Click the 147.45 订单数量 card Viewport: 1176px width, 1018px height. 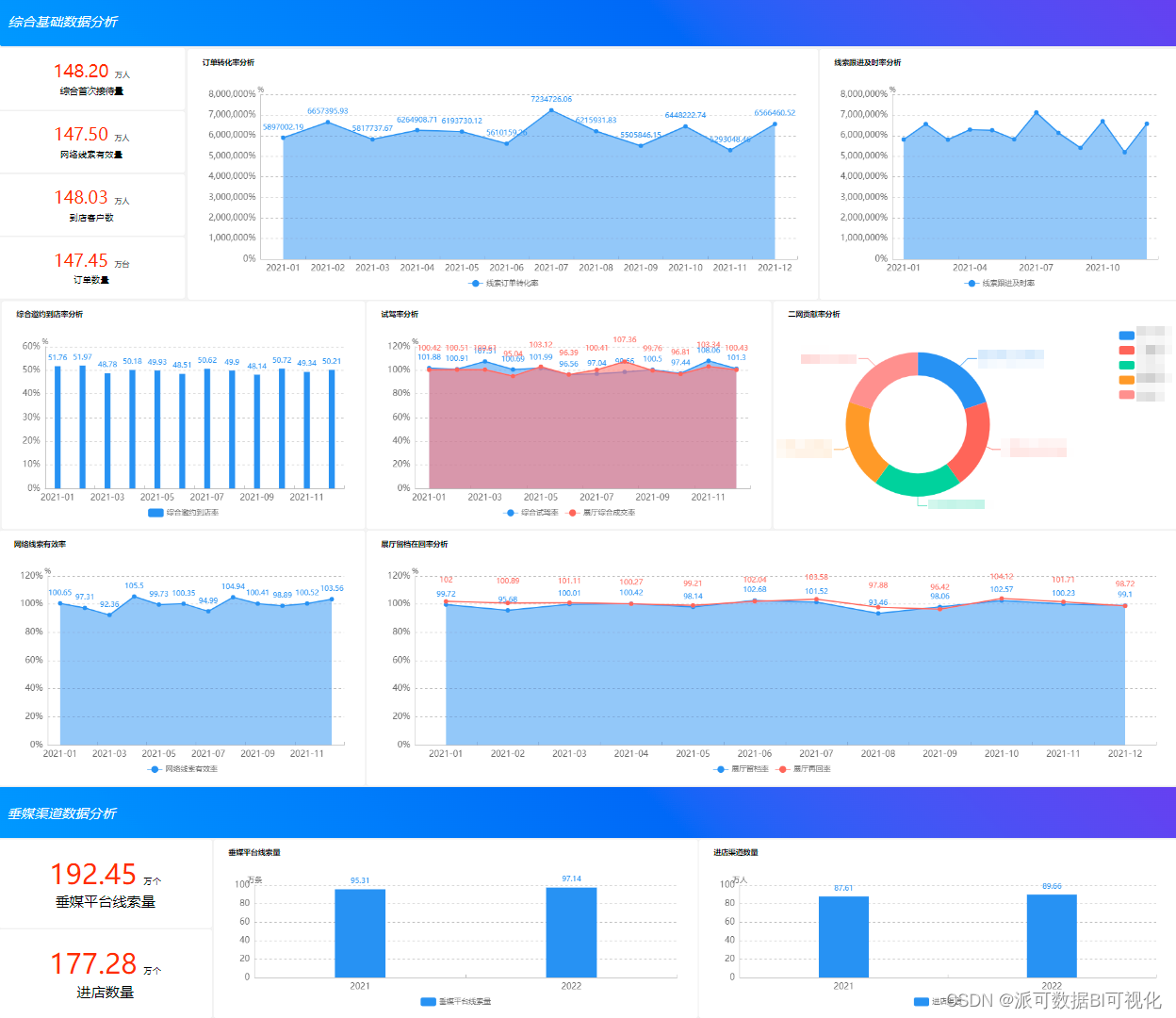(92, 268)
